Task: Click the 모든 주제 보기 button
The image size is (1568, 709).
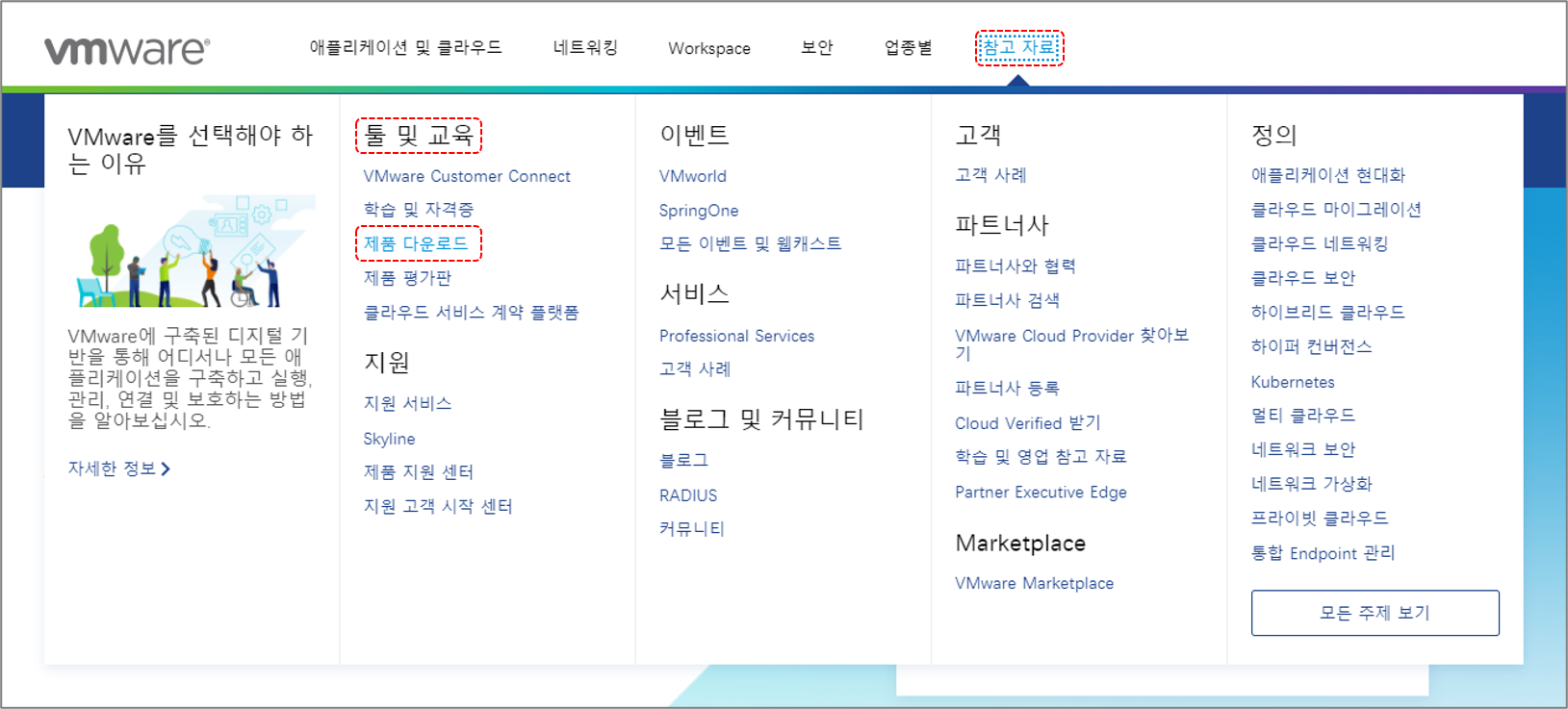Action: pyautogui.click(x=1375, y=613)
